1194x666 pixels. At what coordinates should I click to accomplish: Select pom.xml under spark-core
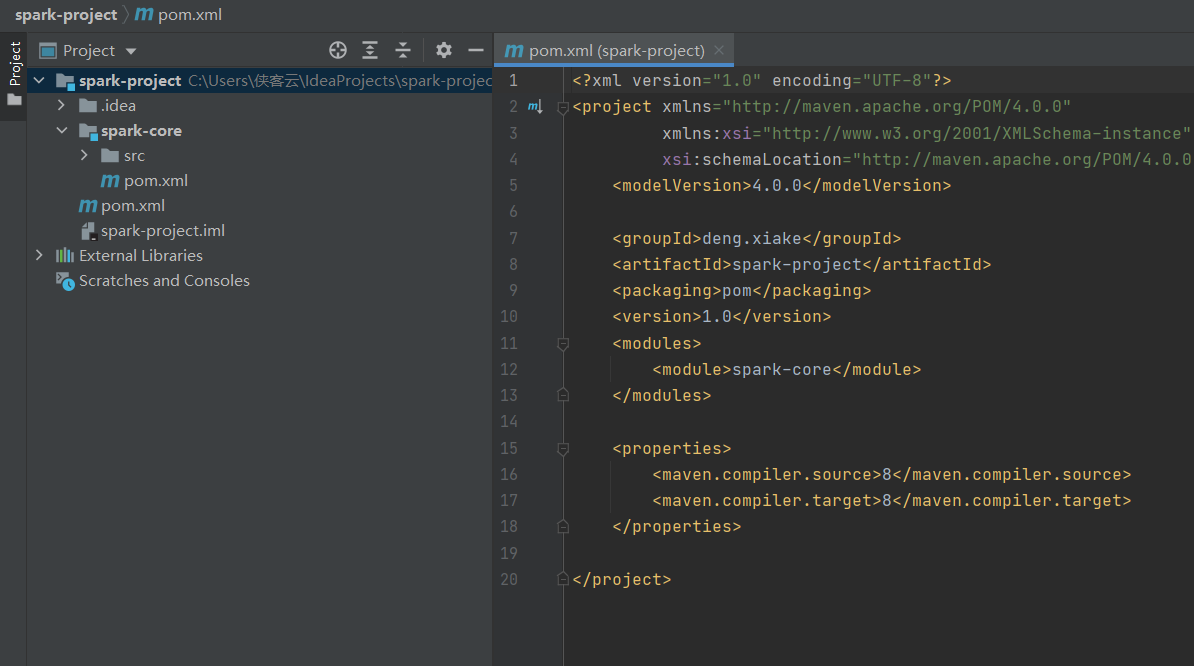click(x=155, y=180)
